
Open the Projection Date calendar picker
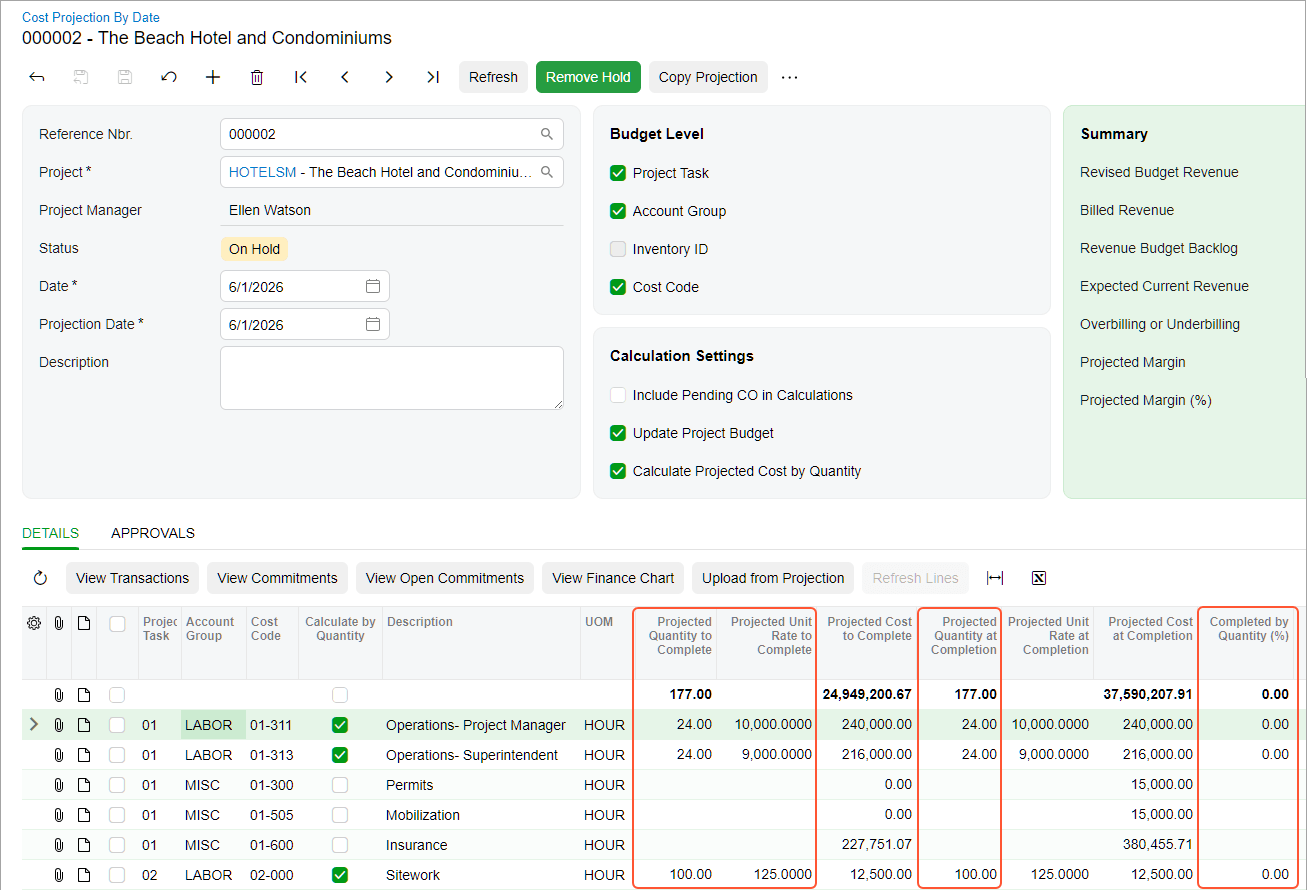click(373, 325)
